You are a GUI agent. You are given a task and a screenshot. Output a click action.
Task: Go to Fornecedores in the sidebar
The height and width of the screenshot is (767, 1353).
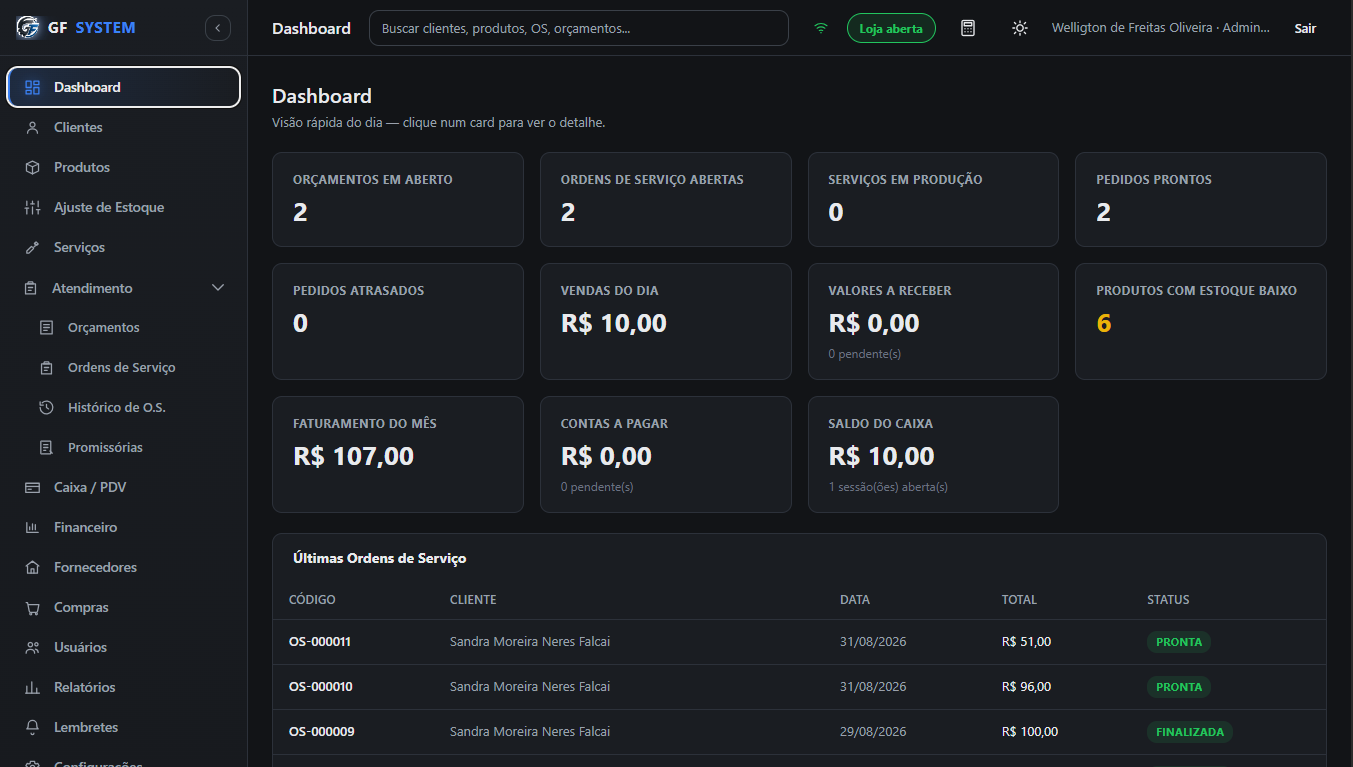(124, 567)
